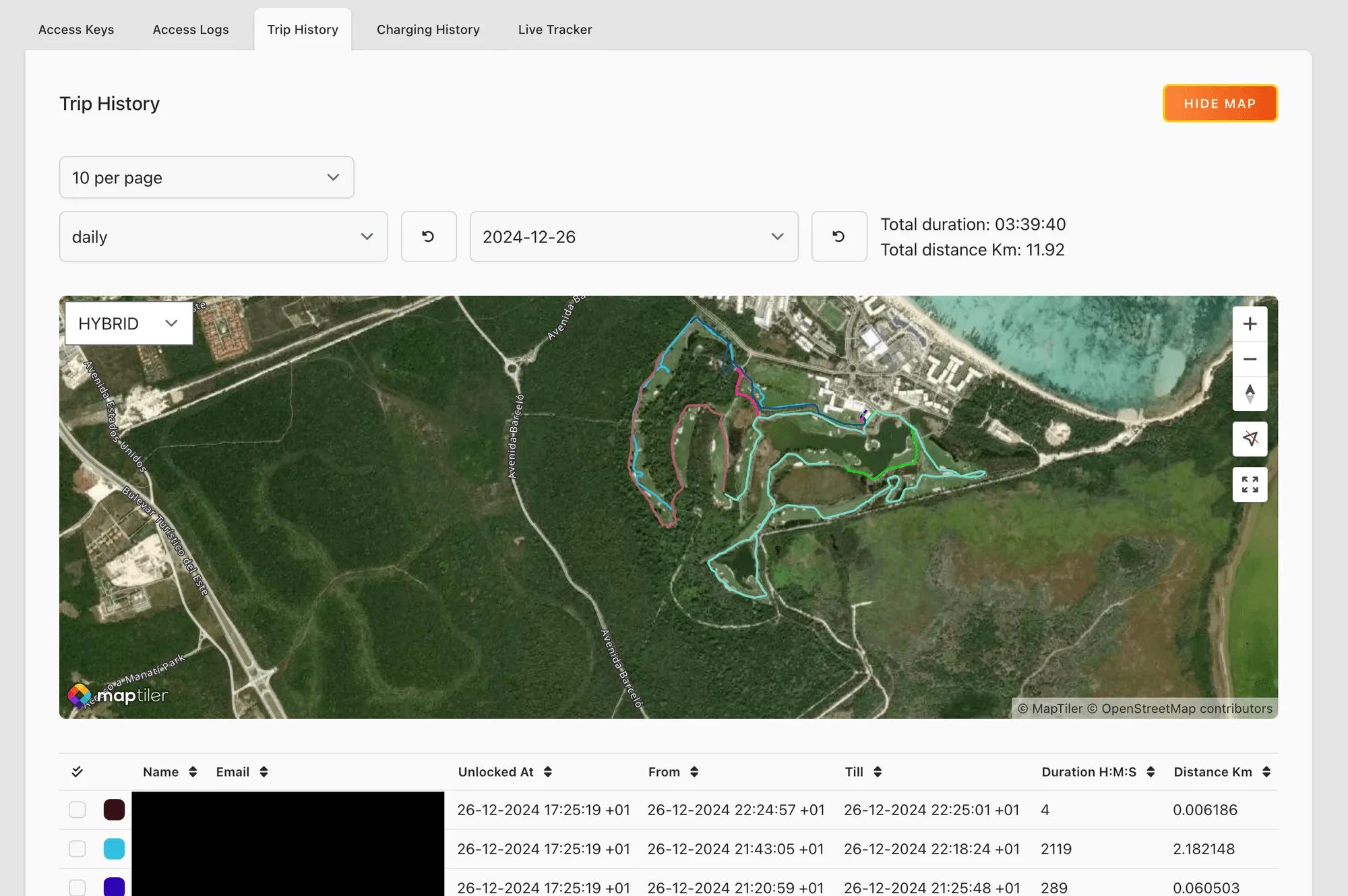1348x896 pixels.
Task: Tick checkbox for the 22:24:57 trip
Action: 78,810
